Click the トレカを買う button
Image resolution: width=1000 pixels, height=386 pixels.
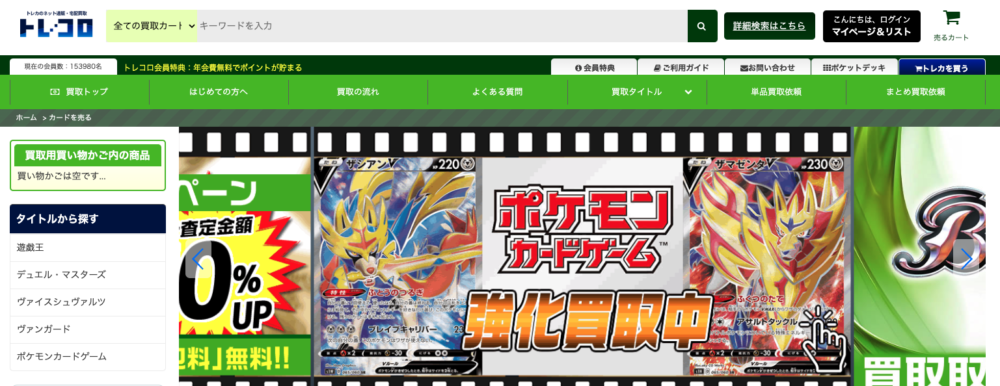[x=942, y=68]
